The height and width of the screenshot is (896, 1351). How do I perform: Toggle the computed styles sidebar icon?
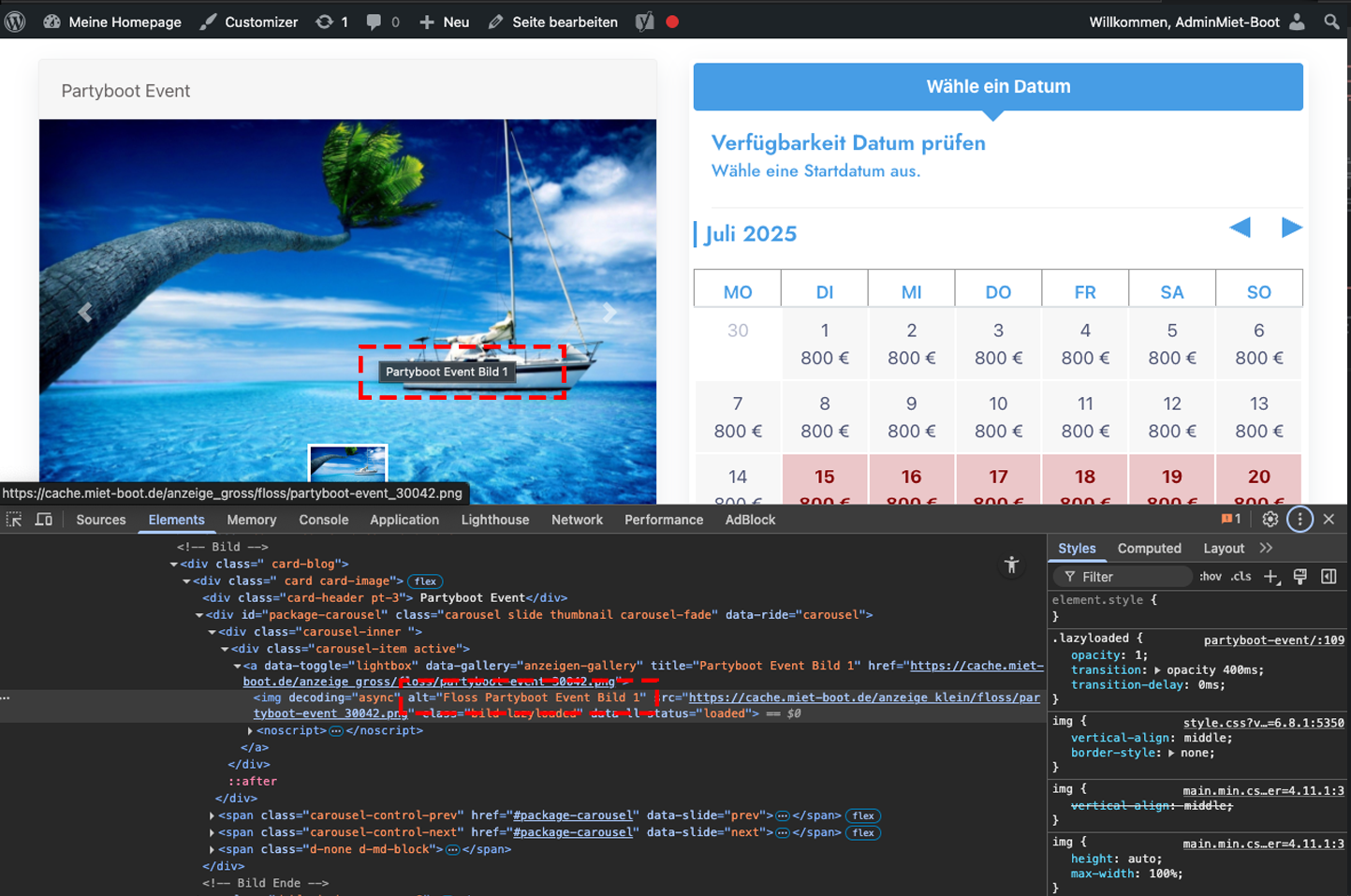(1329, 577)
